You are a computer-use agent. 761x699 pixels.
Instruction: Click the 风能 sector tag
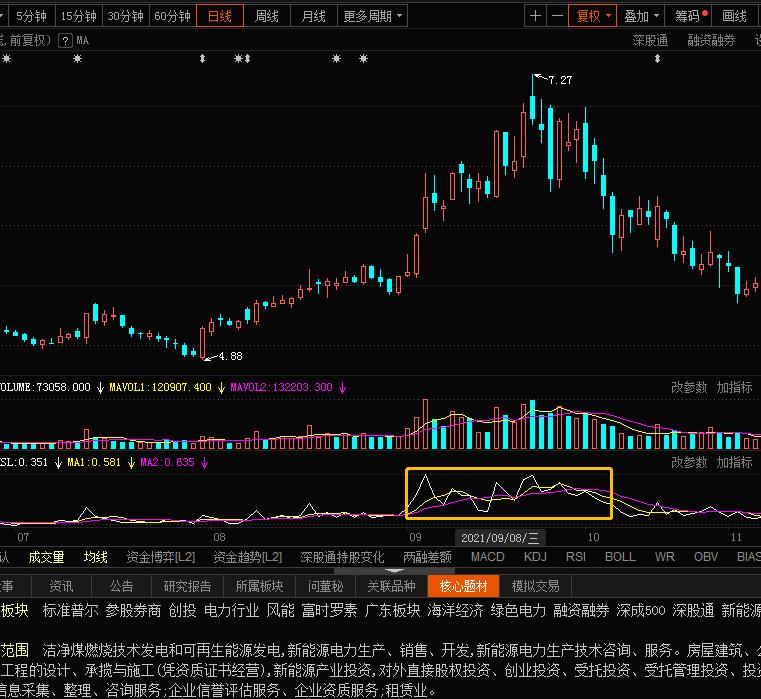(281, 610)
